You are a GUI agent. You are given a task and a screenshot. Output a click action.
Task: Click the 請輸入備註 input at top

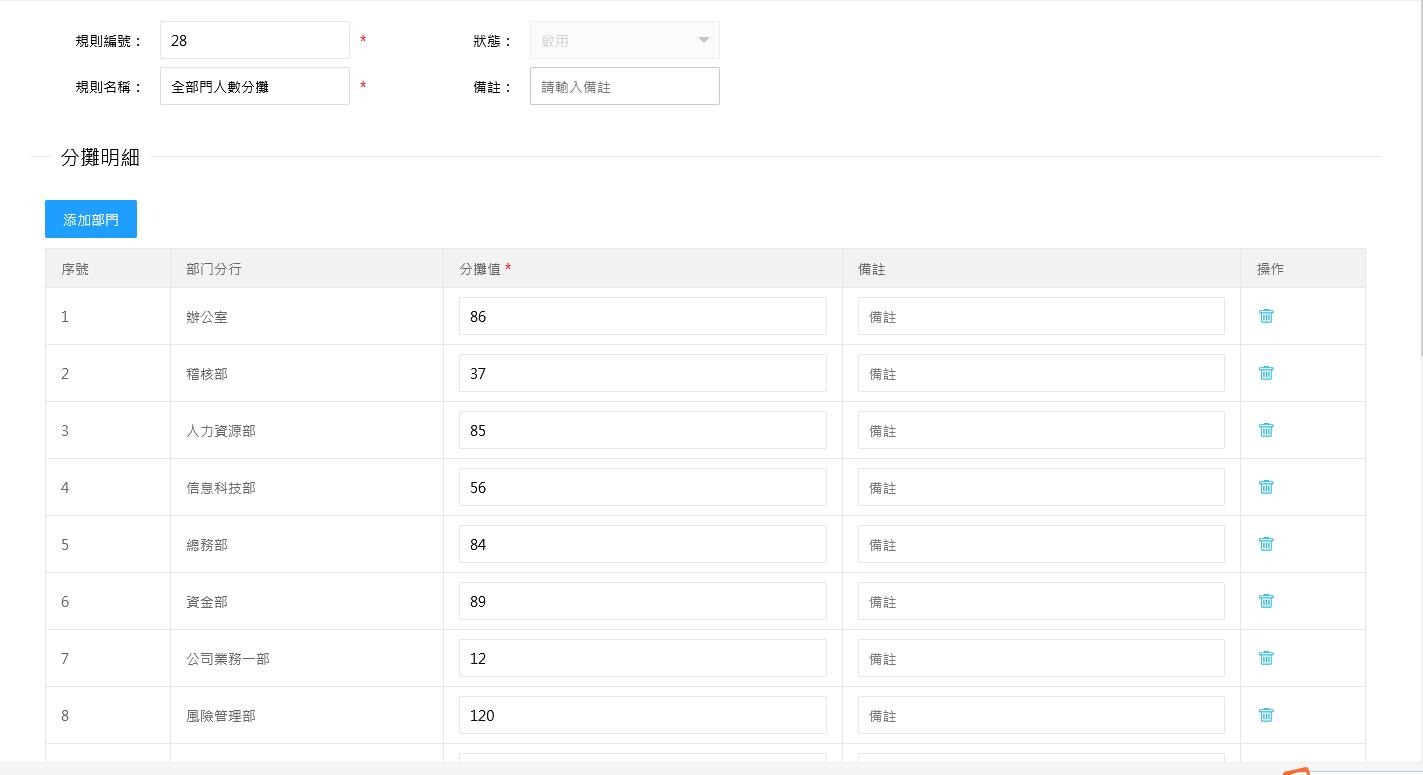tap(624, 87)
